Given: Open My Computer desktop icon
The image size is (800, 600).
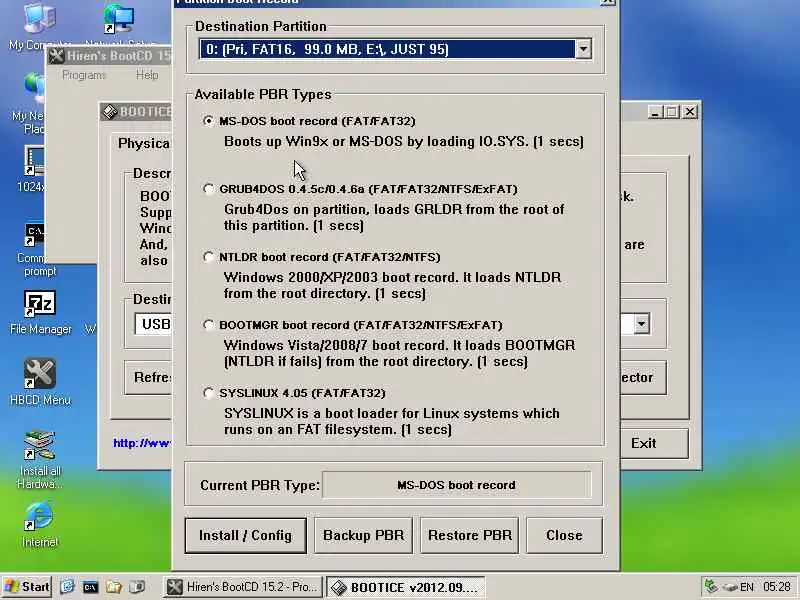Looking at the screenshot, I should (x=39, y=26).
